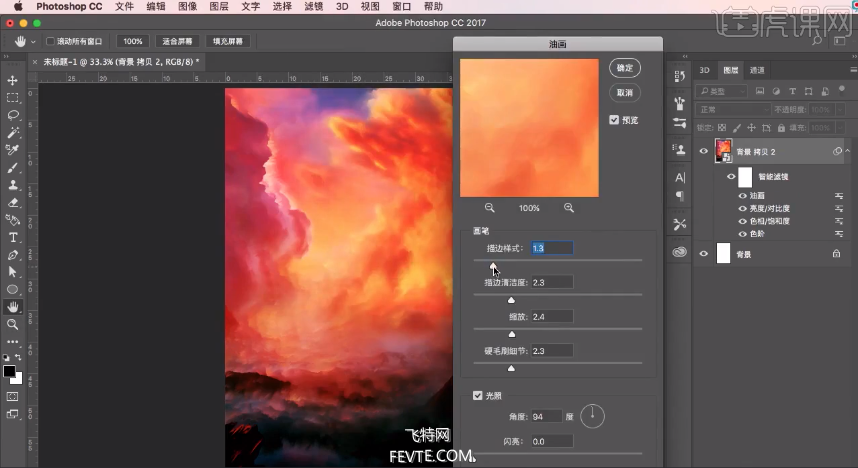Expand the toolbox double-arrow
This screenshot has width=858, height=468.
point(6,56)
